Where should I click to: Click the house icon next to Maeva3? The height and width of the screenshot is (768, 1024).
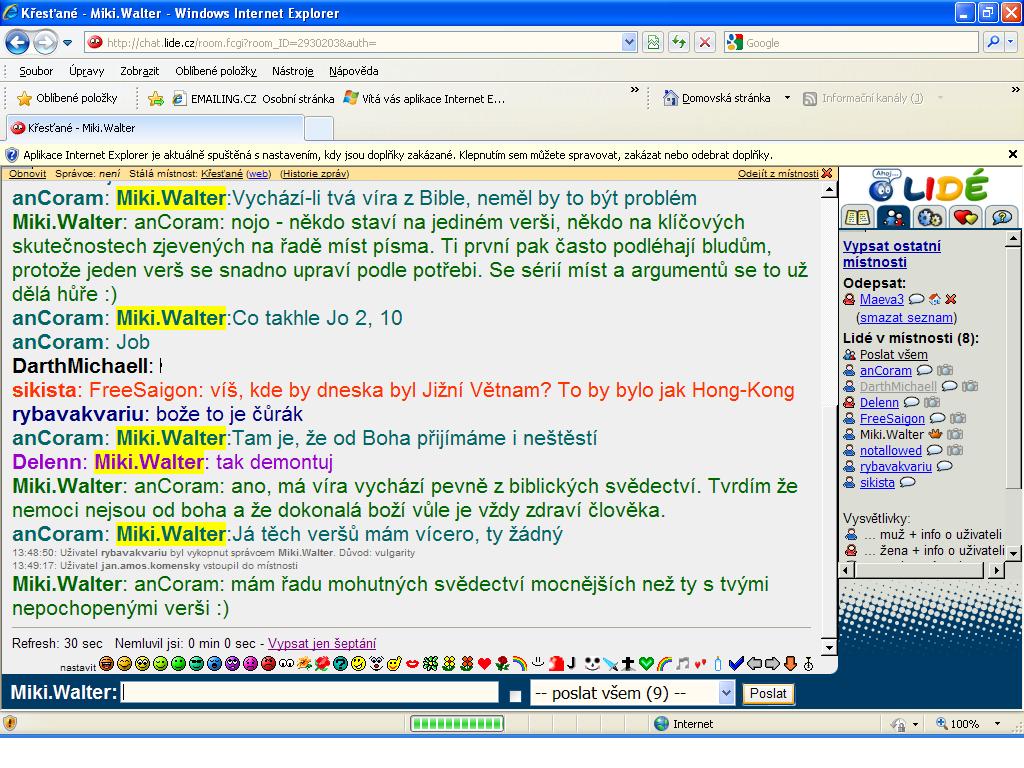(x=935, y=299)
